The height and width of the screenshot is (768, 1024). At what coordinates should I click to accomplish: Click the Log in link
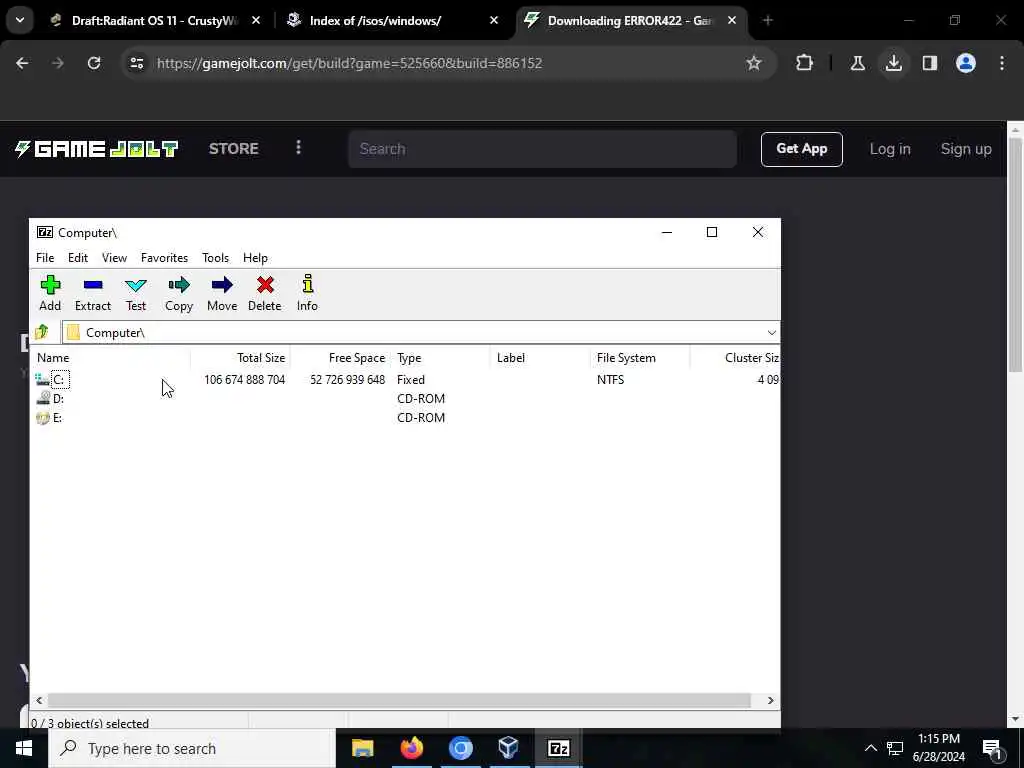(x=889, y=149)
